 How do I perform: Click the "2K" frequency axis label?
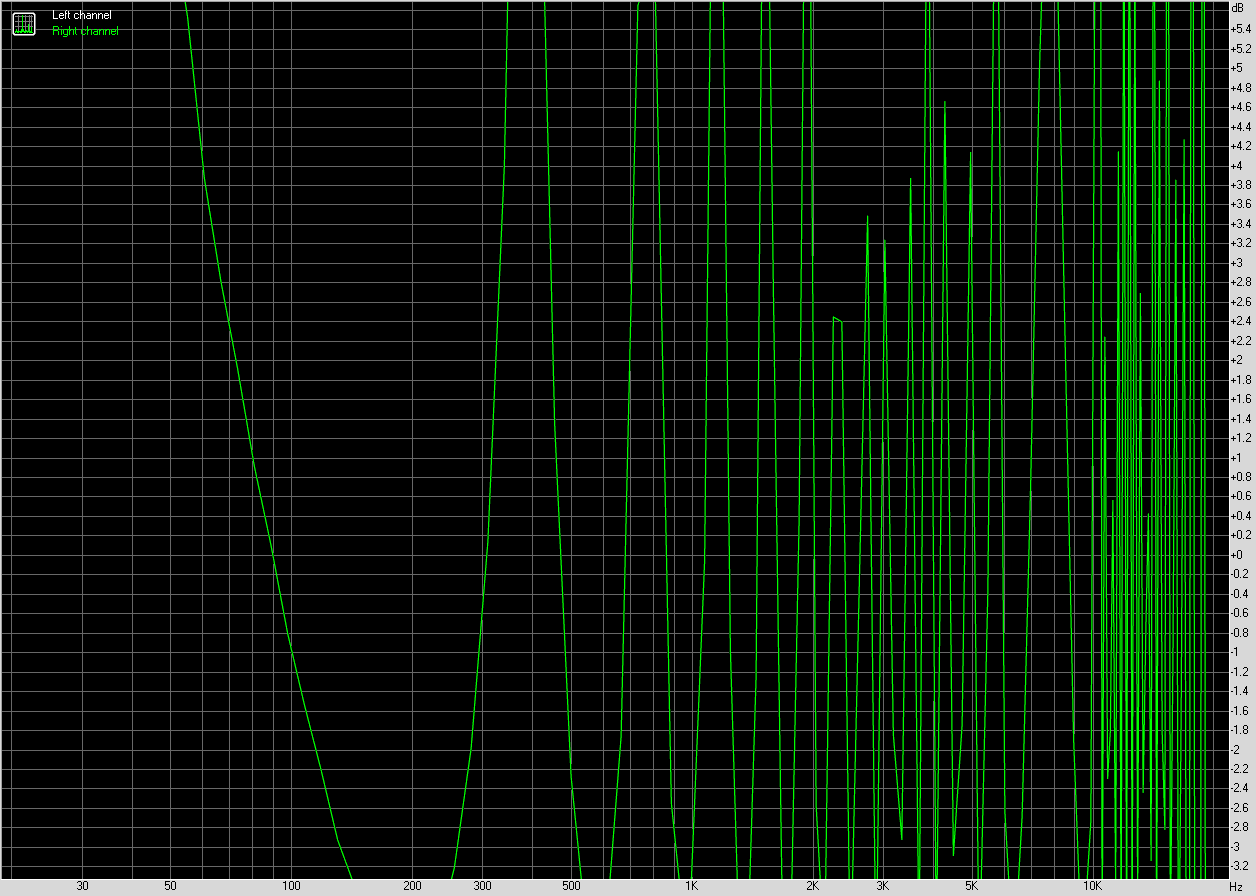[813, 887]
